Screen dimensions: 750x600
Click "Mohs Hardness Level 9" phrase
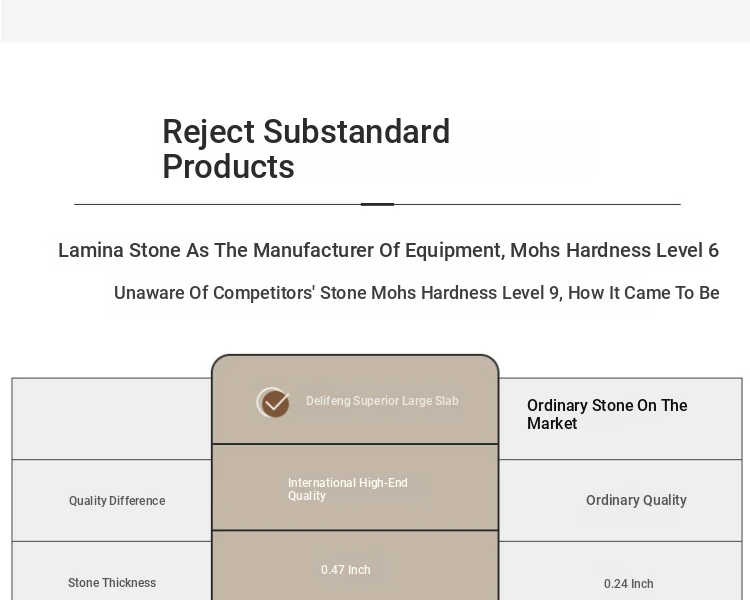tap(466, 293)
